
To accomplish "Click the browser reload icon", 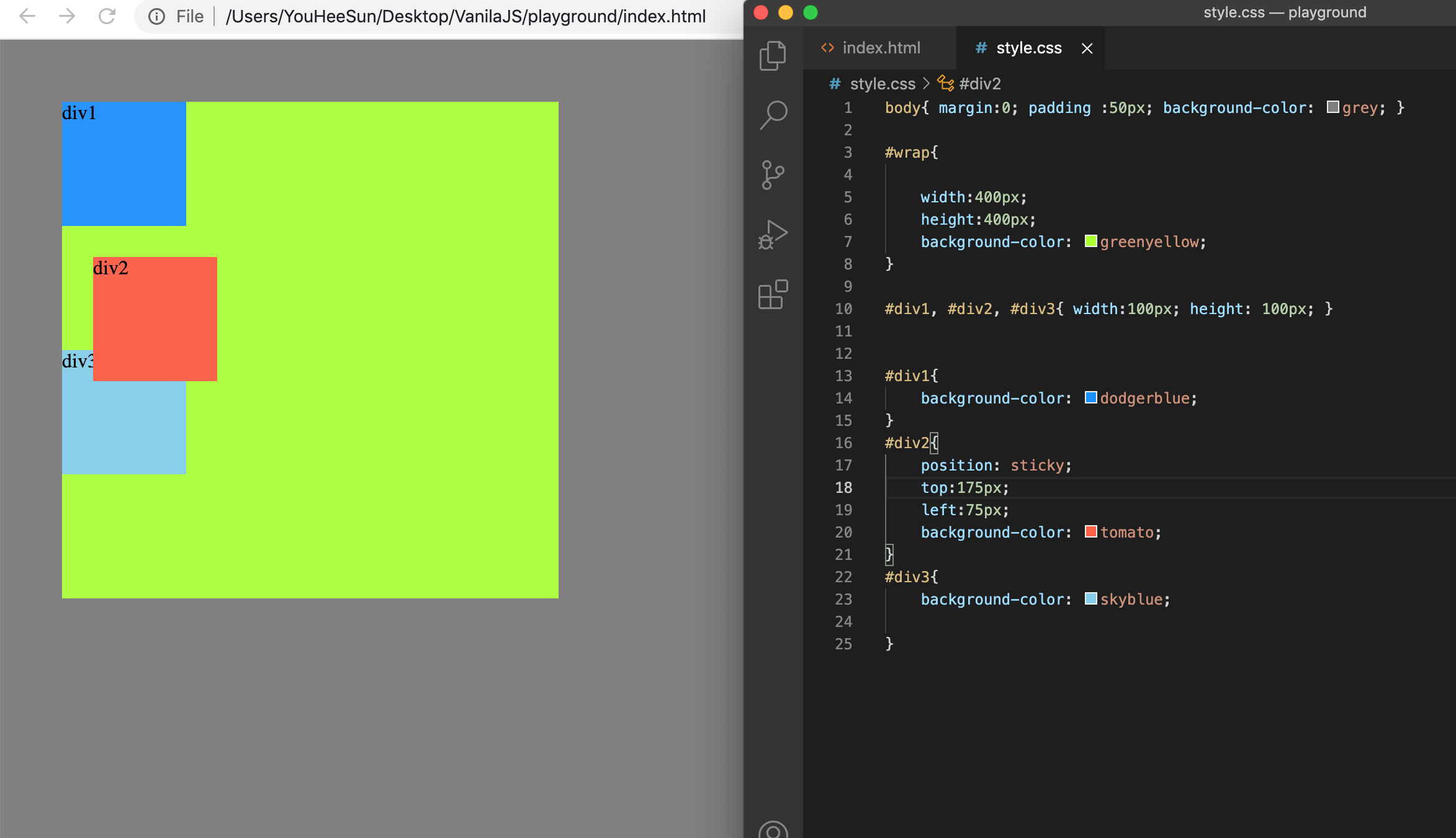I will coord(107,16).
